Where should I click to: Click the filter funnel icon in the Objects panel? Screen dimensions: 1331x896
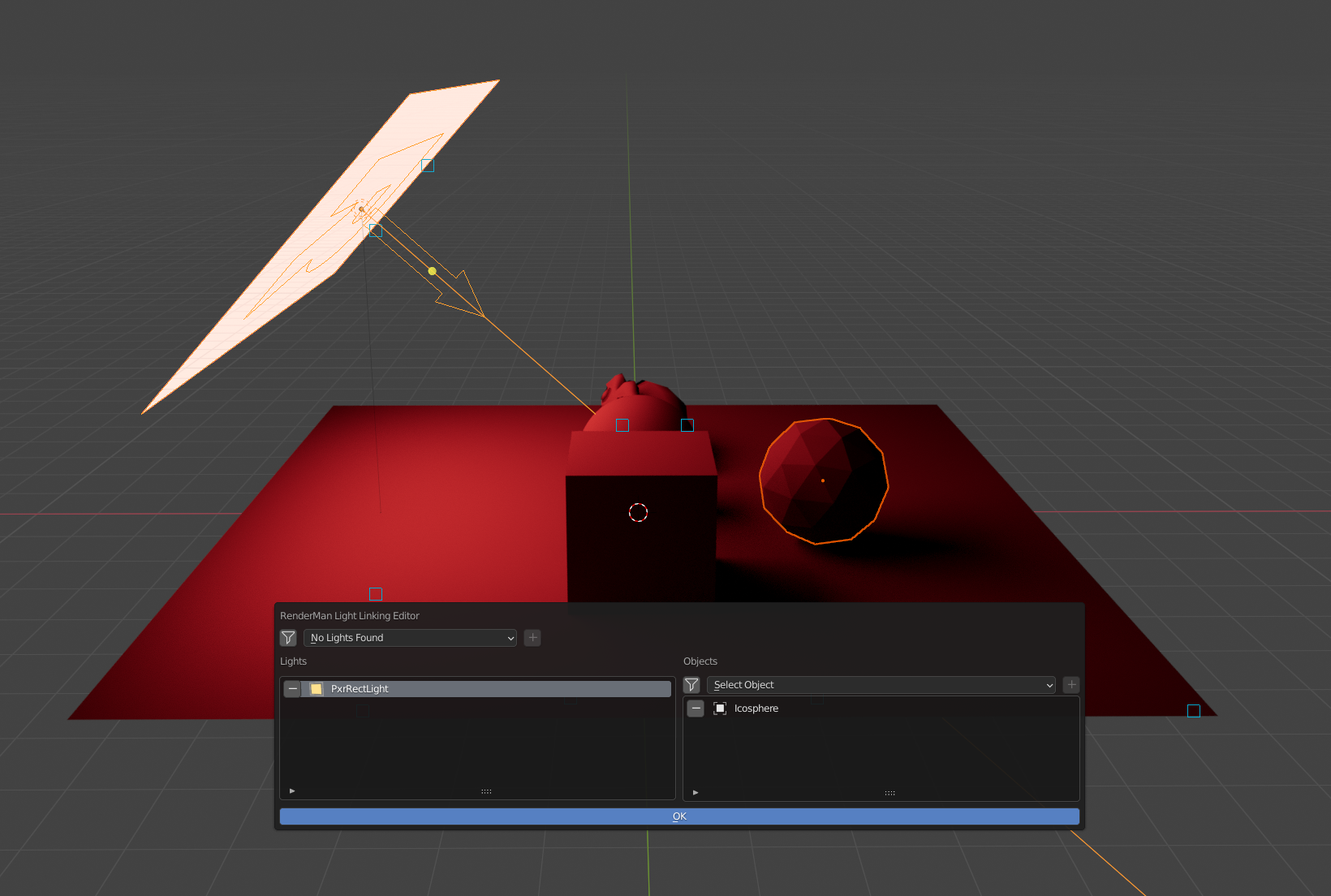click(x=691, y=685)
